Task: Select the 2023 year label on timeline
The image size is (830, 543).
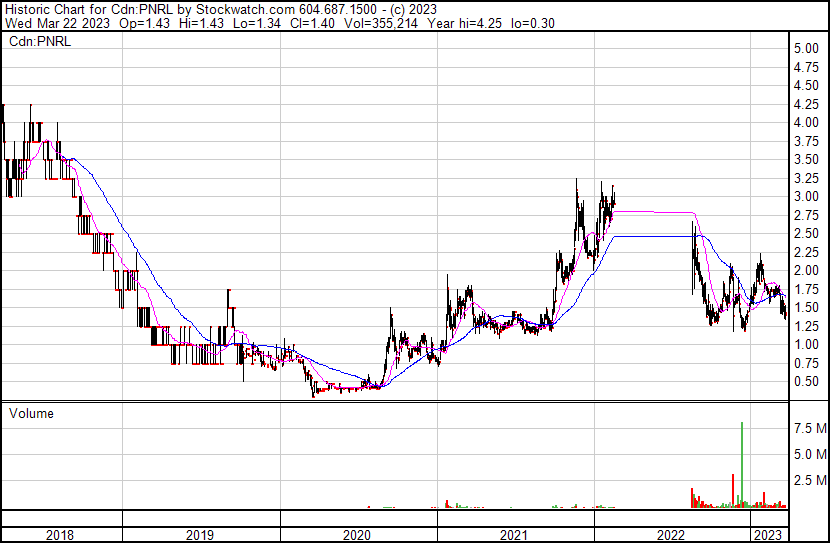Action: coord(768,535)
